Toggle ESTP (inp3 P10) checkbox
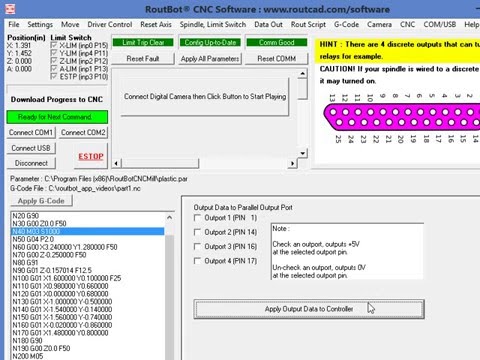Viewport: 480px width, 360px height. click(x=54, y=77)
